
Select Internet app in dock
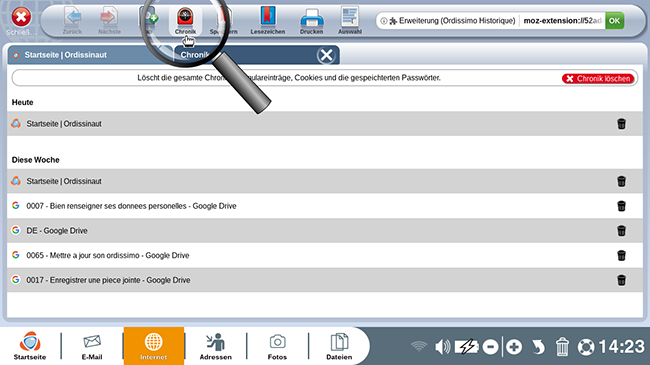pos(153,346)
